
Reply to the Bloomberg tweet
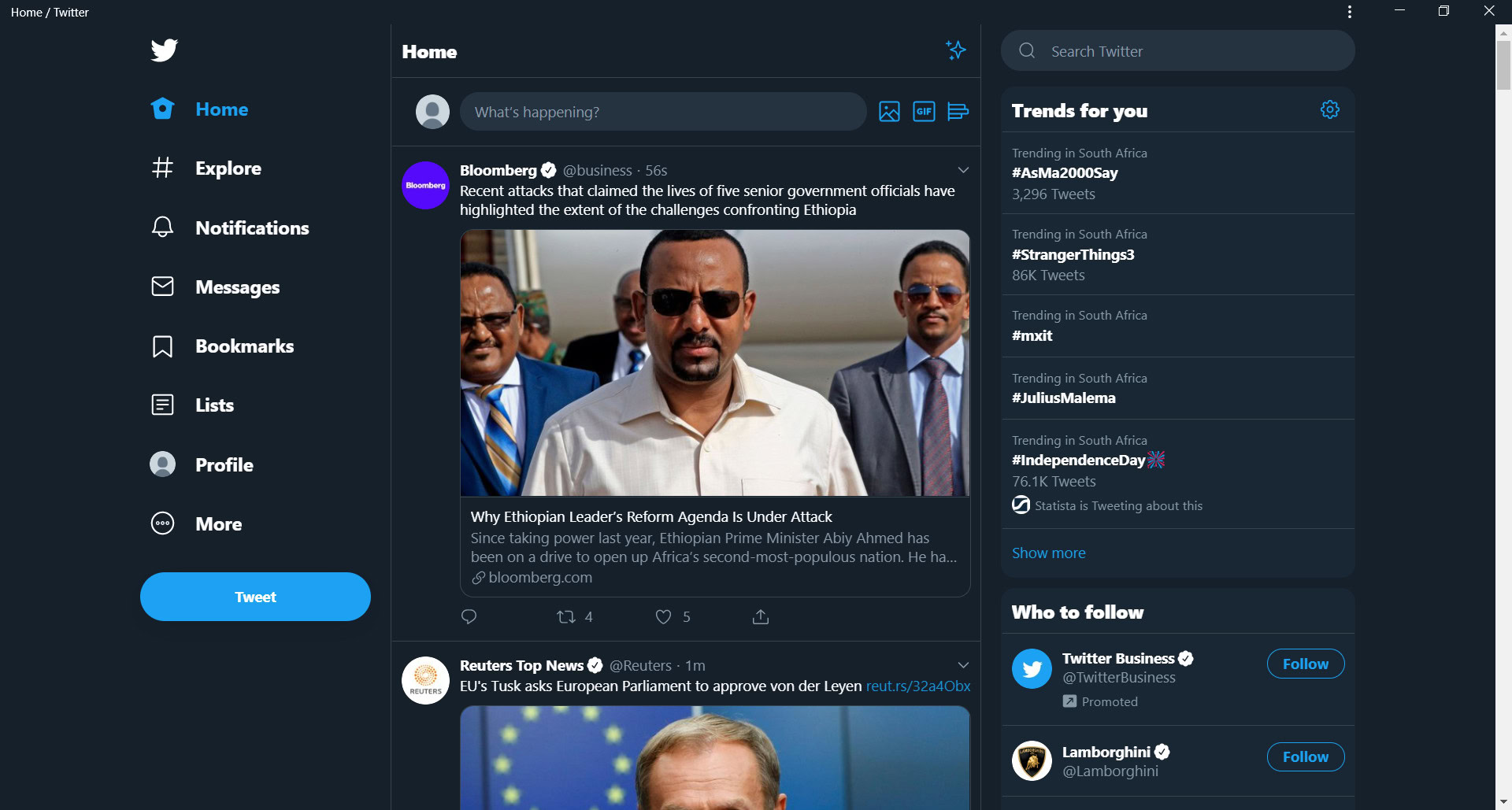tap(469, 617)
